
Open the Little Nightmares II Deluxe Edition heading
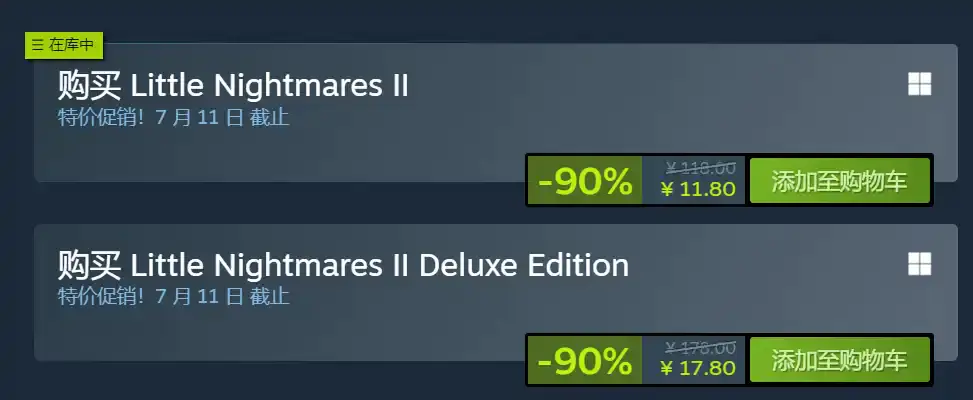coord(343,265)
